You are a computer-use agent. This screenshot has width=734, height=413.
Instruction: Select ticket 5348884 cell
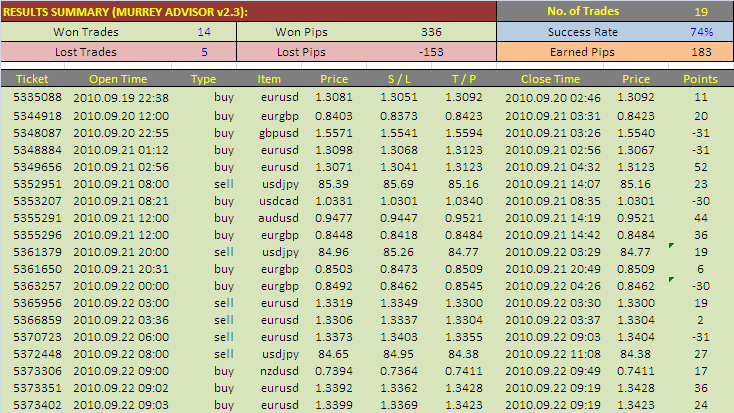pyautogui.click(x=37, y=150)
